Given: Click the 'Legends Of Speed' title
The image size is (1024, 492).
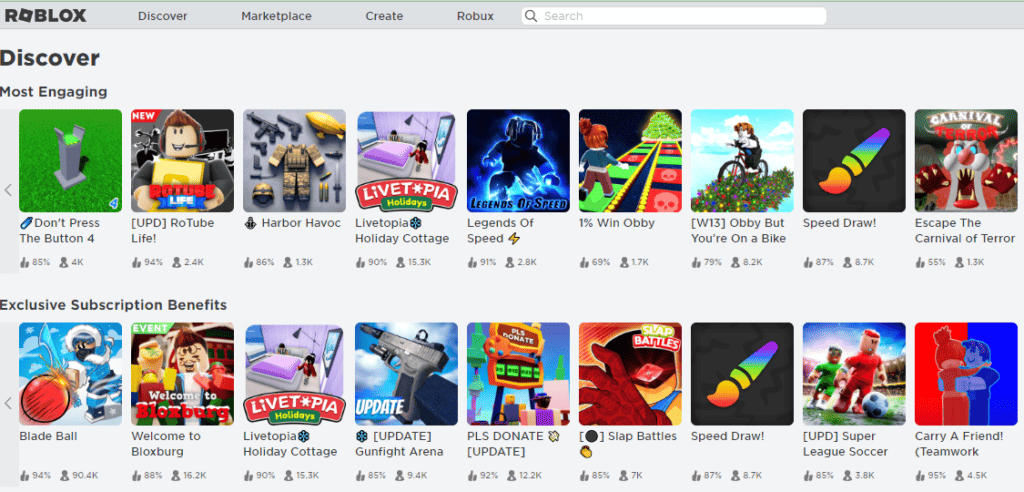Looking at the screenshot, I should (500, 231).
